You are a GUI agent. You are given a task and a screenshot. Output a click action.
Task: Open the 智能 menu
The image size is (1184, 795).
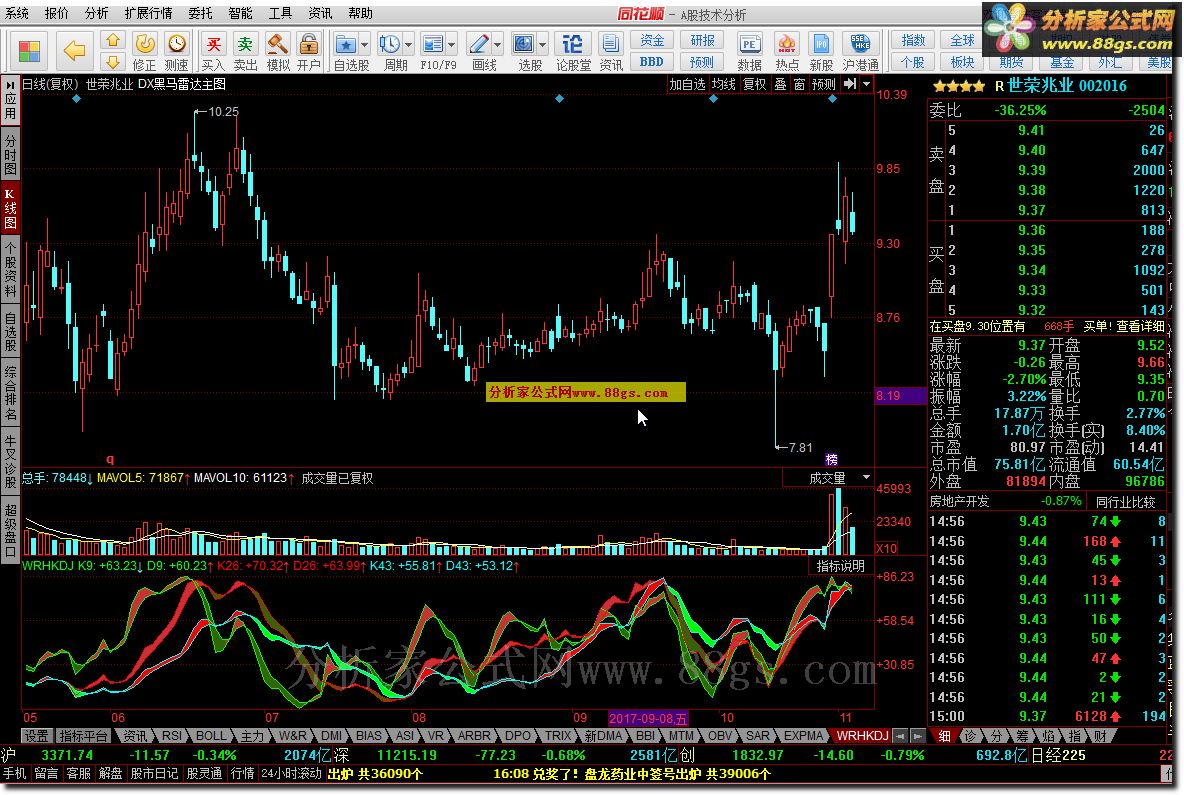[x=240, y=13]
